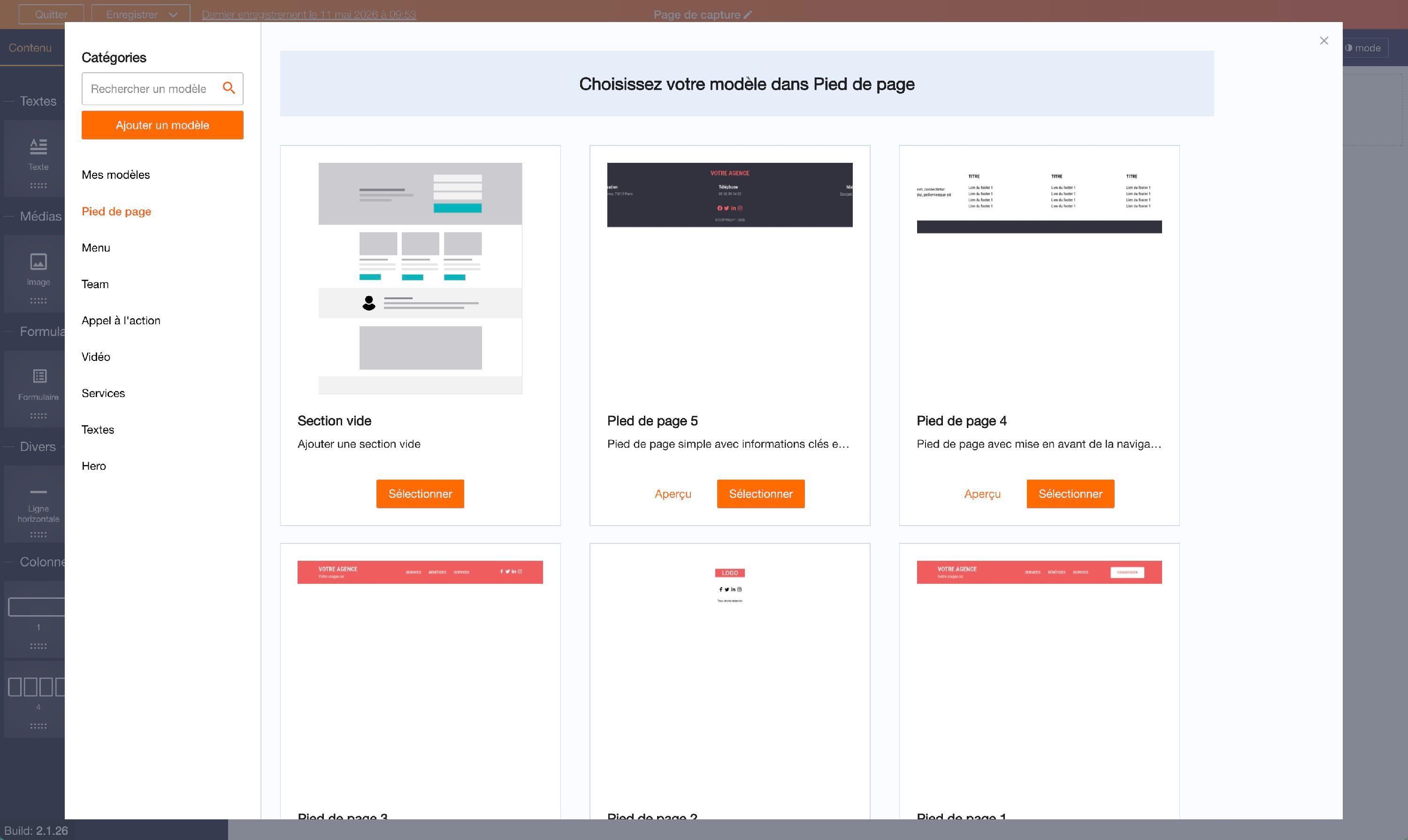Click the Section vide wireframe thumbnail
1408x840 pixels.
[x=420, y=278]
